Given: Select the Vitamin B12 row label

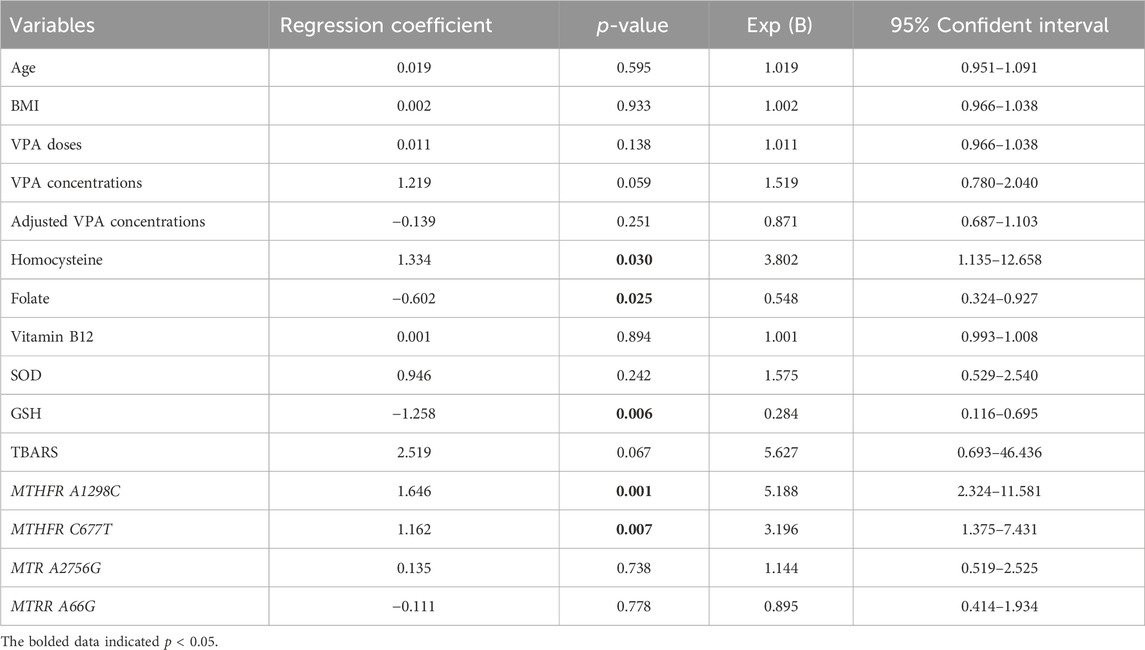Looking at the screenshot, I should [x=52, y=337].
